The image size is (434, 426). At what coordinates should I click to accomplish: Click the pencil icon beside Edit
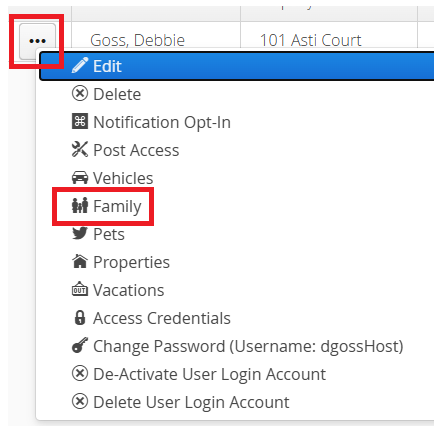(x=80, y=65)
